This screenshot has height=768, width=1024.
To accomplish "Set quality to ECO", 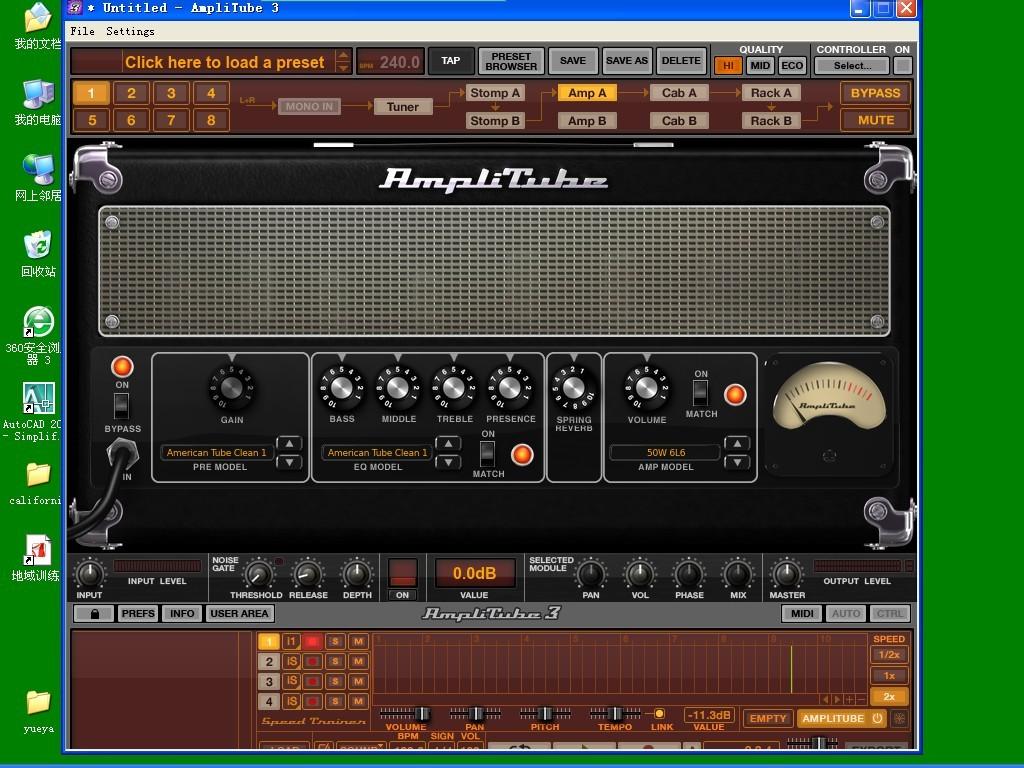I will [792, 65].
